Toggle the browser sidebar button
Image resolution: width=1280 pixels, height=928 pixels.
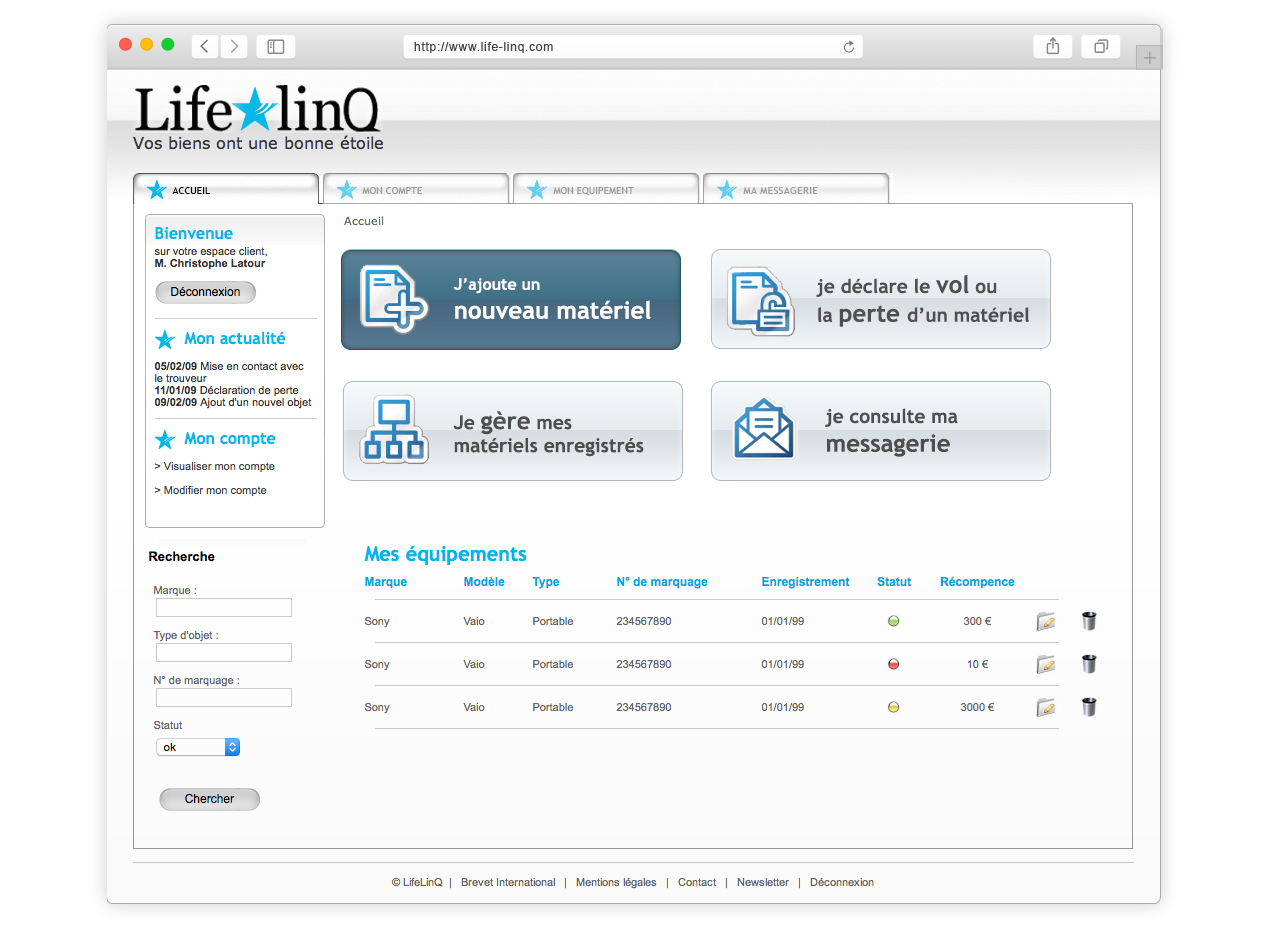point(276,46)
